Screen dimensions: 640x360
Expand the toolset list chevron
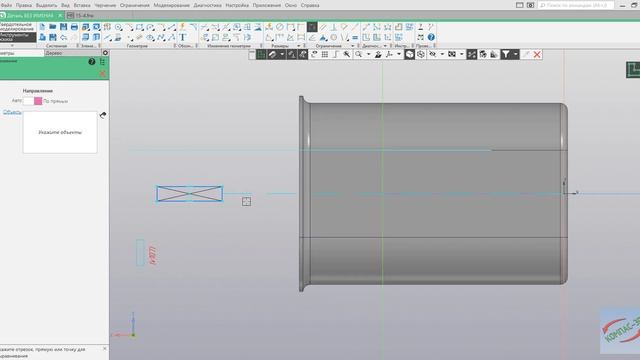12,45
